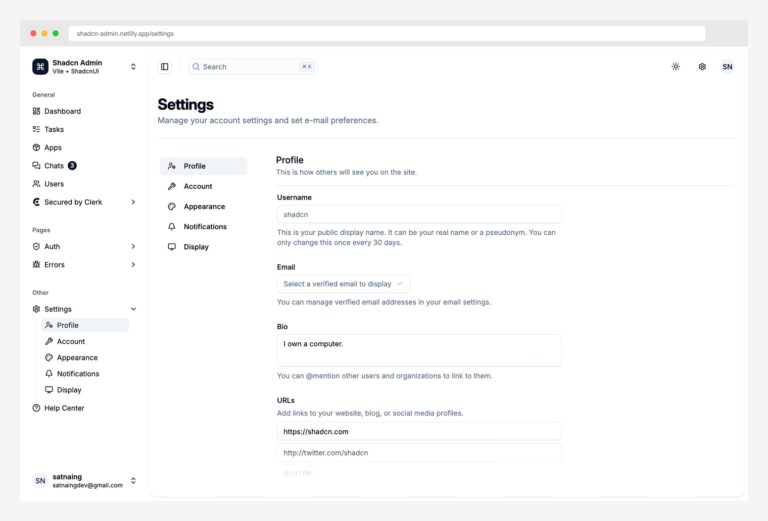Screen dimensions: 768x521
Task: Click the Settings page heading
Action: (186, 104)
